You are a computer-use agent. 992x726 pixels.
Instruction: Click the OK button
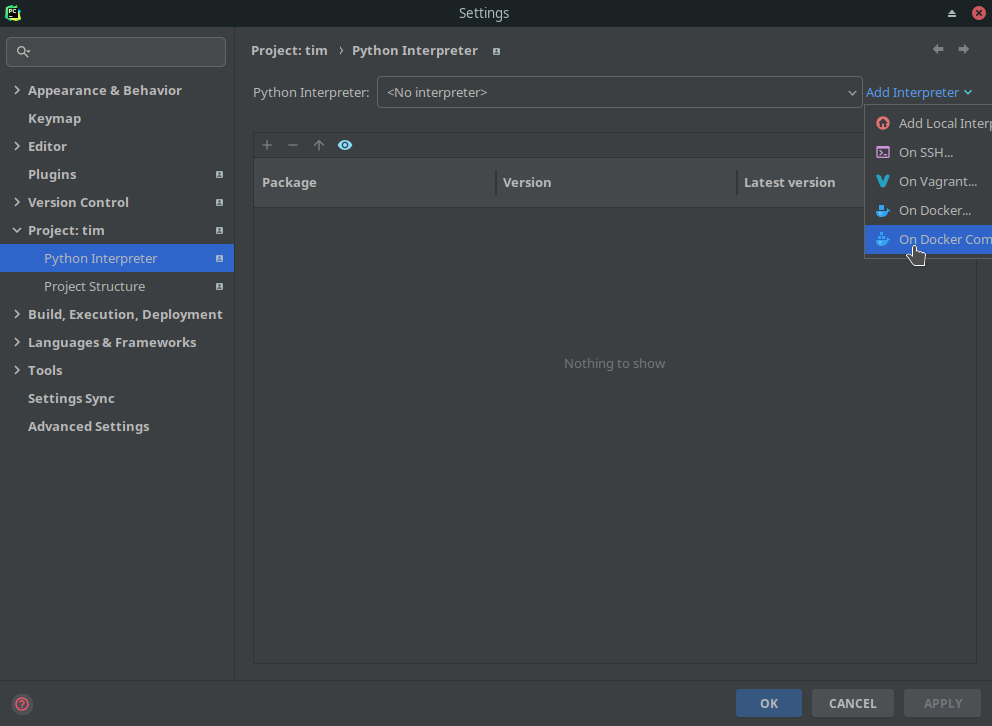click(x=769, y=703)
